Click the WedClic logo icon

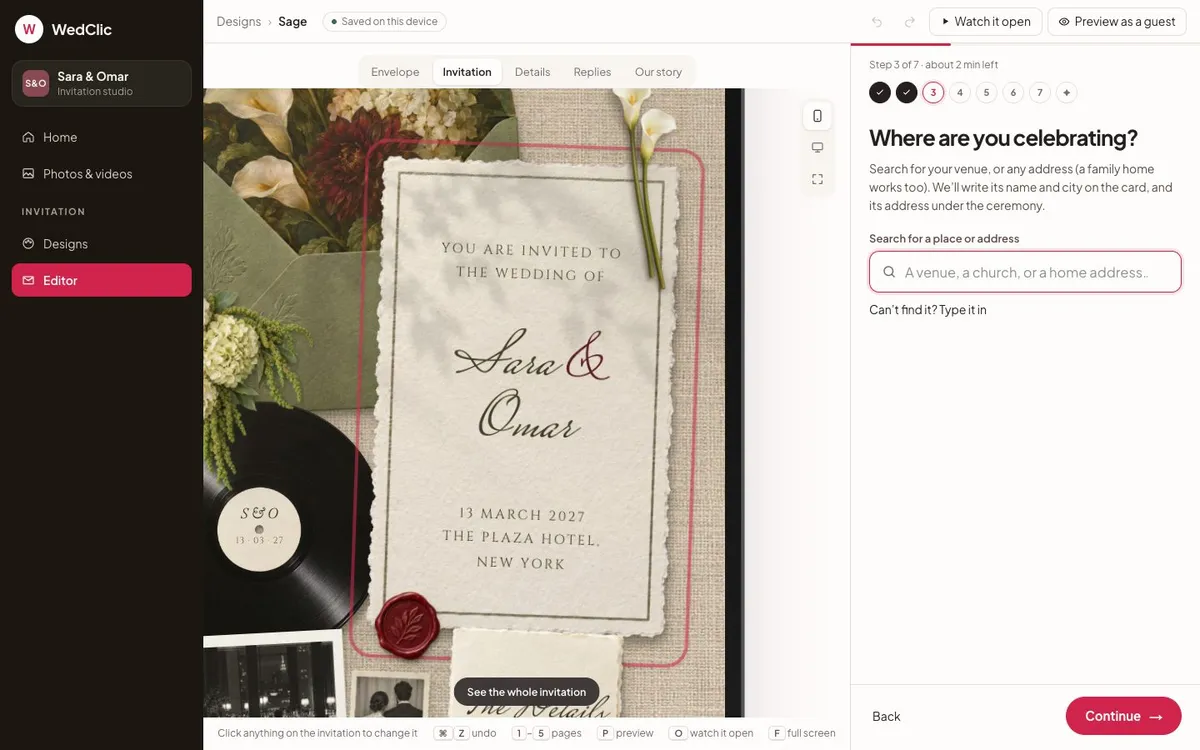tap(29, 29)
